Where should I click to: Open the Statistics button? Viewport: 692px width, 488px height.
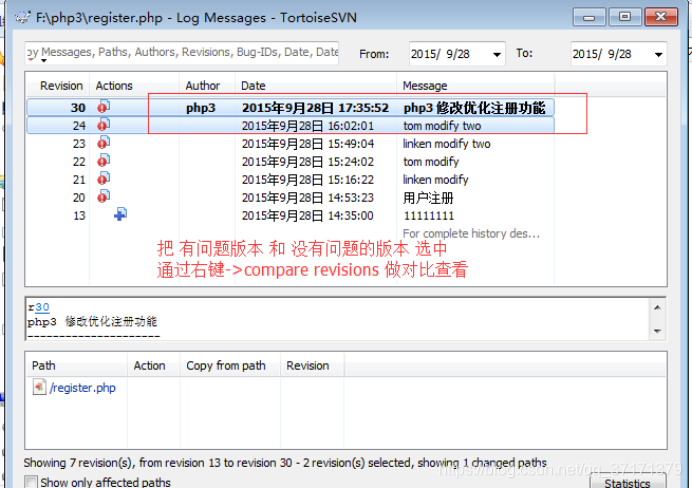point(627,481)
